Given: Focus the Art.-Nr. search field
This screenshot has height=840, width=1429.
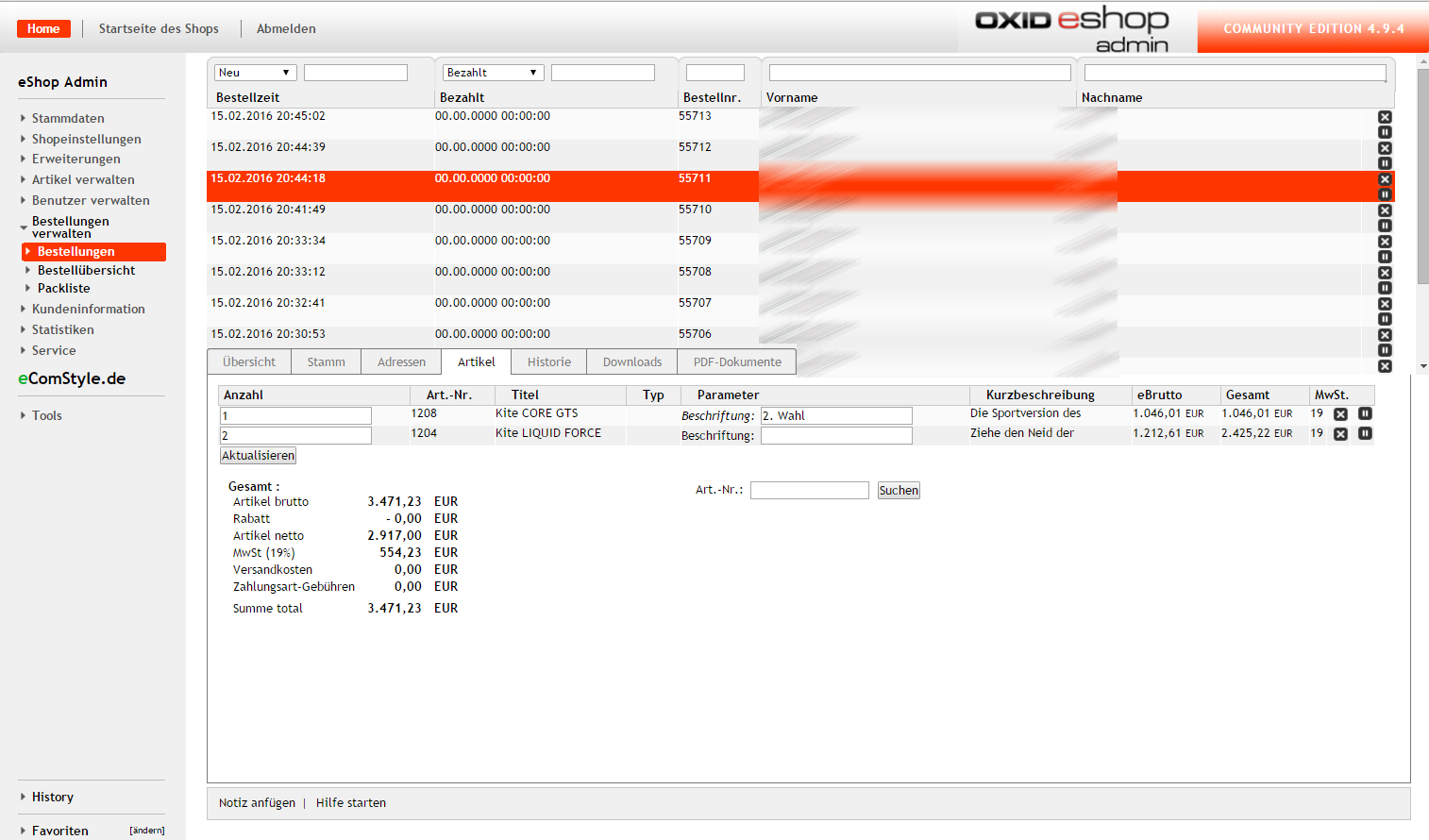Looking at the screenshot, I should tap(810, 491).
